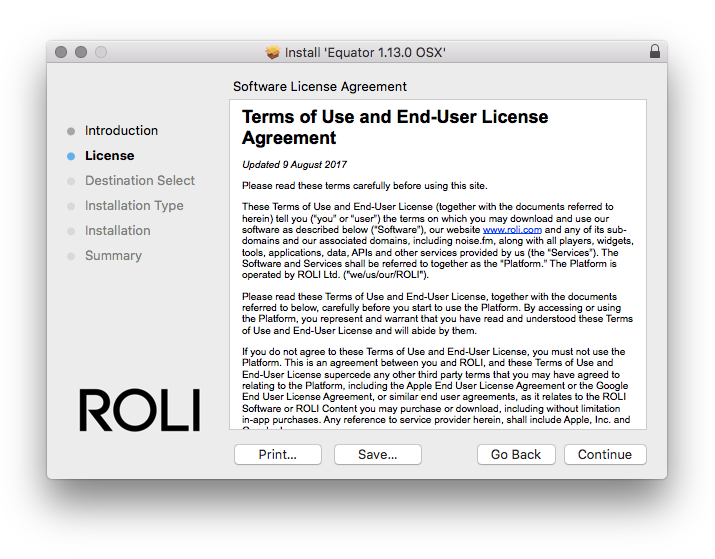
Task: Click 'Please read these terms carefully' line
Action: tap(365, 186)
